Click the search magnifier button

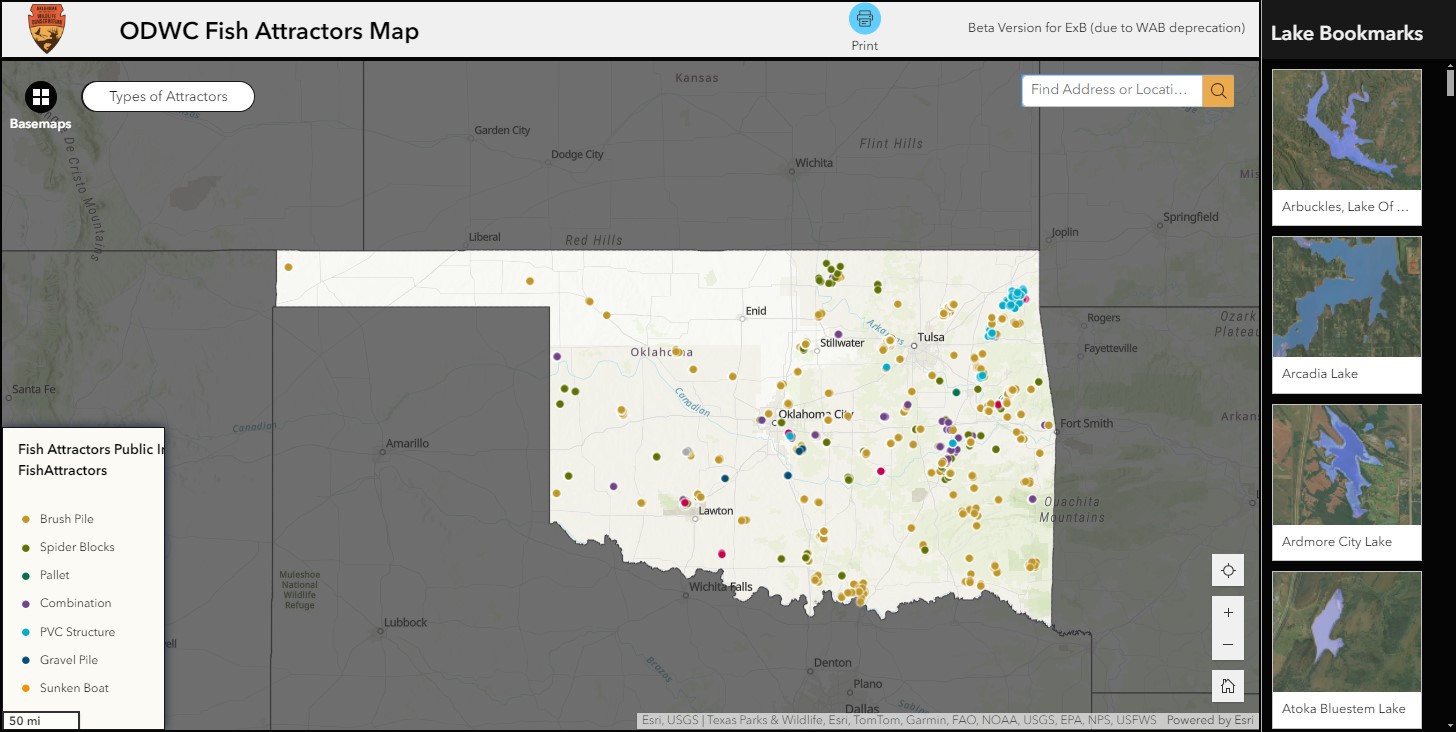[x=1218, y=90]
